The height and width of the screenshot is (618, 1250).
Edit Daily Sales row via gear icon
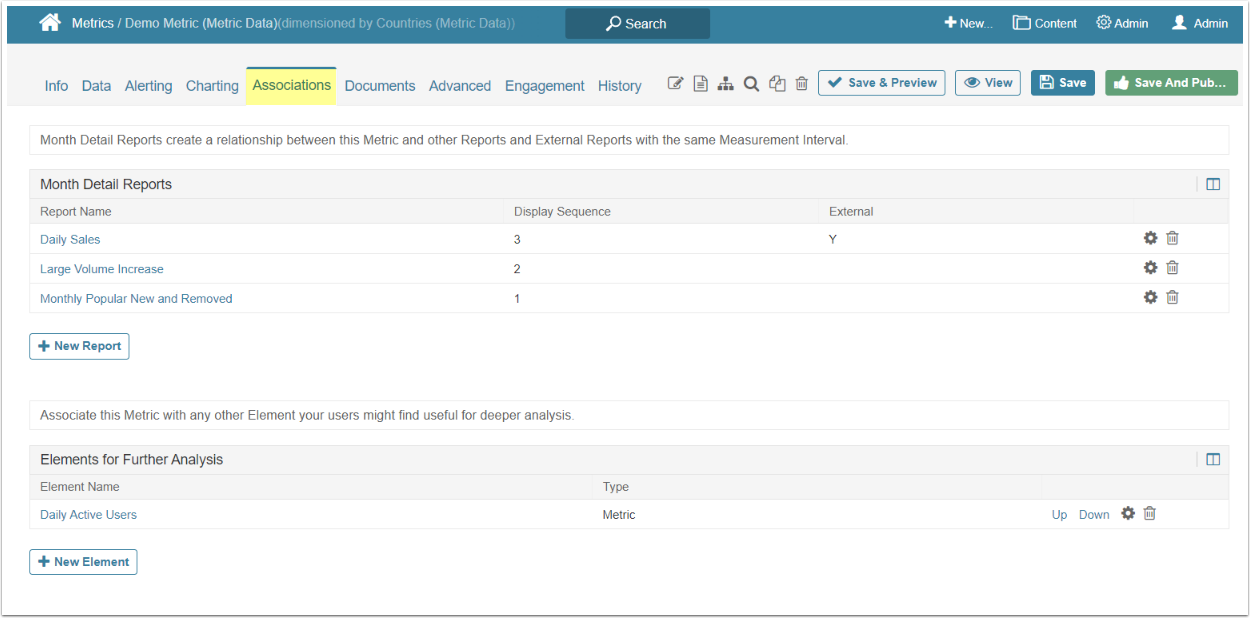pos(1150,238)
